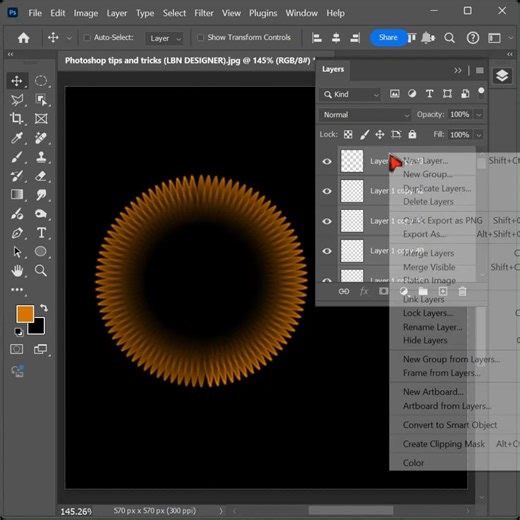Select the Smudge tool

pos(41,194)
